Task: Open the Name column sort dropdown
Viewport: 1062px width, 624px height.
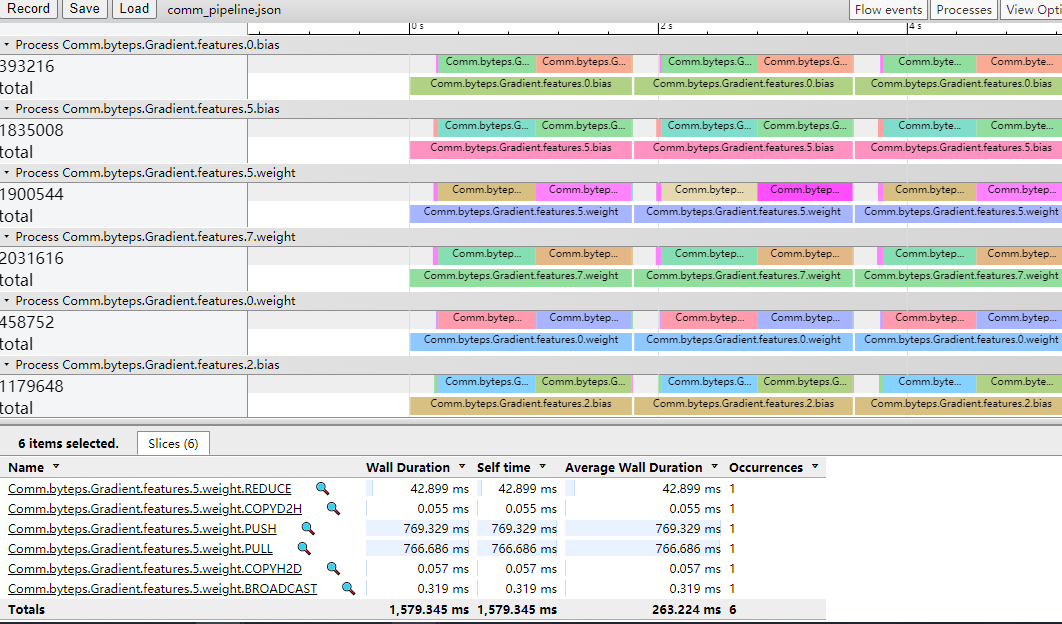Action: (56, 467)
